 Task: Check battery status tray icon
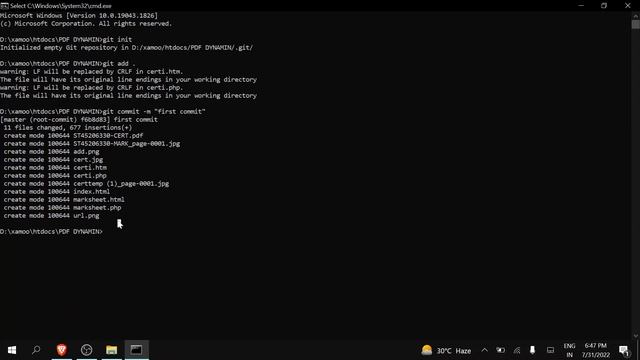coord(500,350)
